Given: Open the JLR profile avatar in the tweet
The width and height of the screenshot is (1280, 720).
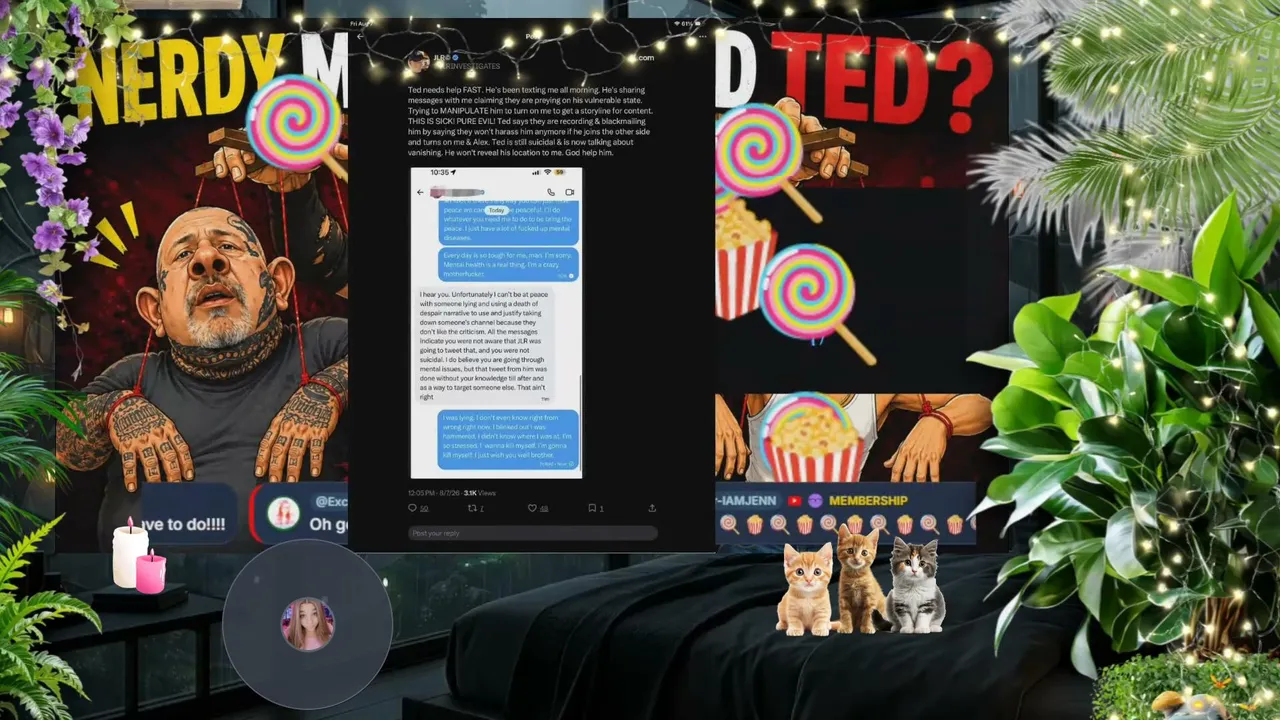Looking at the screenshot, I should coord(418,62).
